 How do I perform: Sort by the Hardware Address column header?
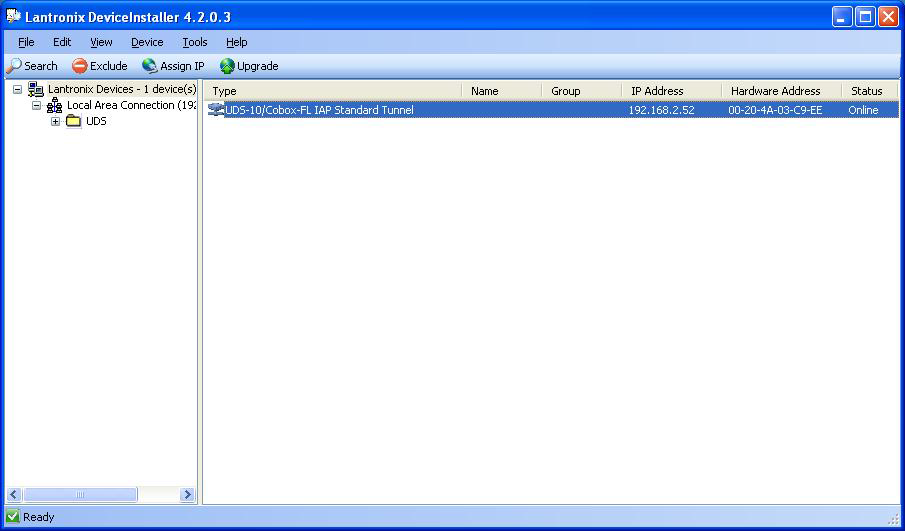click(781, 91)
